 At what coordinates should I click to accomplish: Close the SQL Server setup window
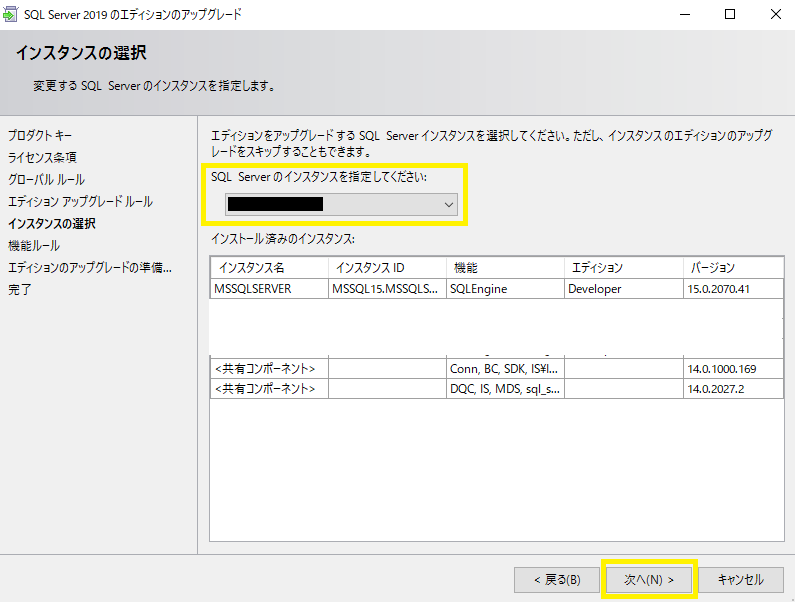776,15
